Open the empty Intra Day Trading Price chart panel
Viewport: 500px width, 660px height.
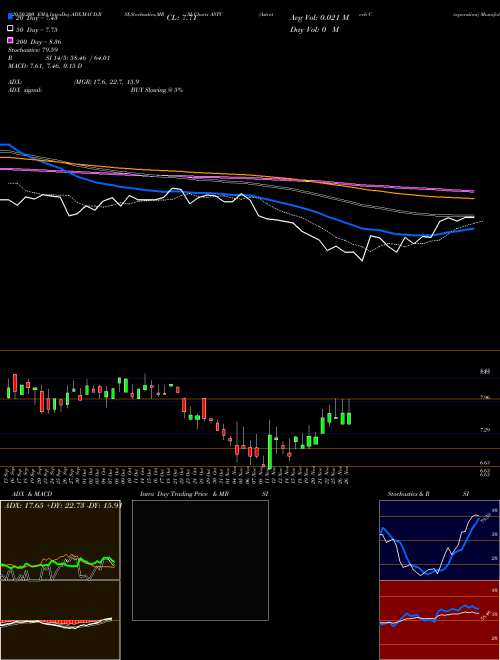[200, 560]
